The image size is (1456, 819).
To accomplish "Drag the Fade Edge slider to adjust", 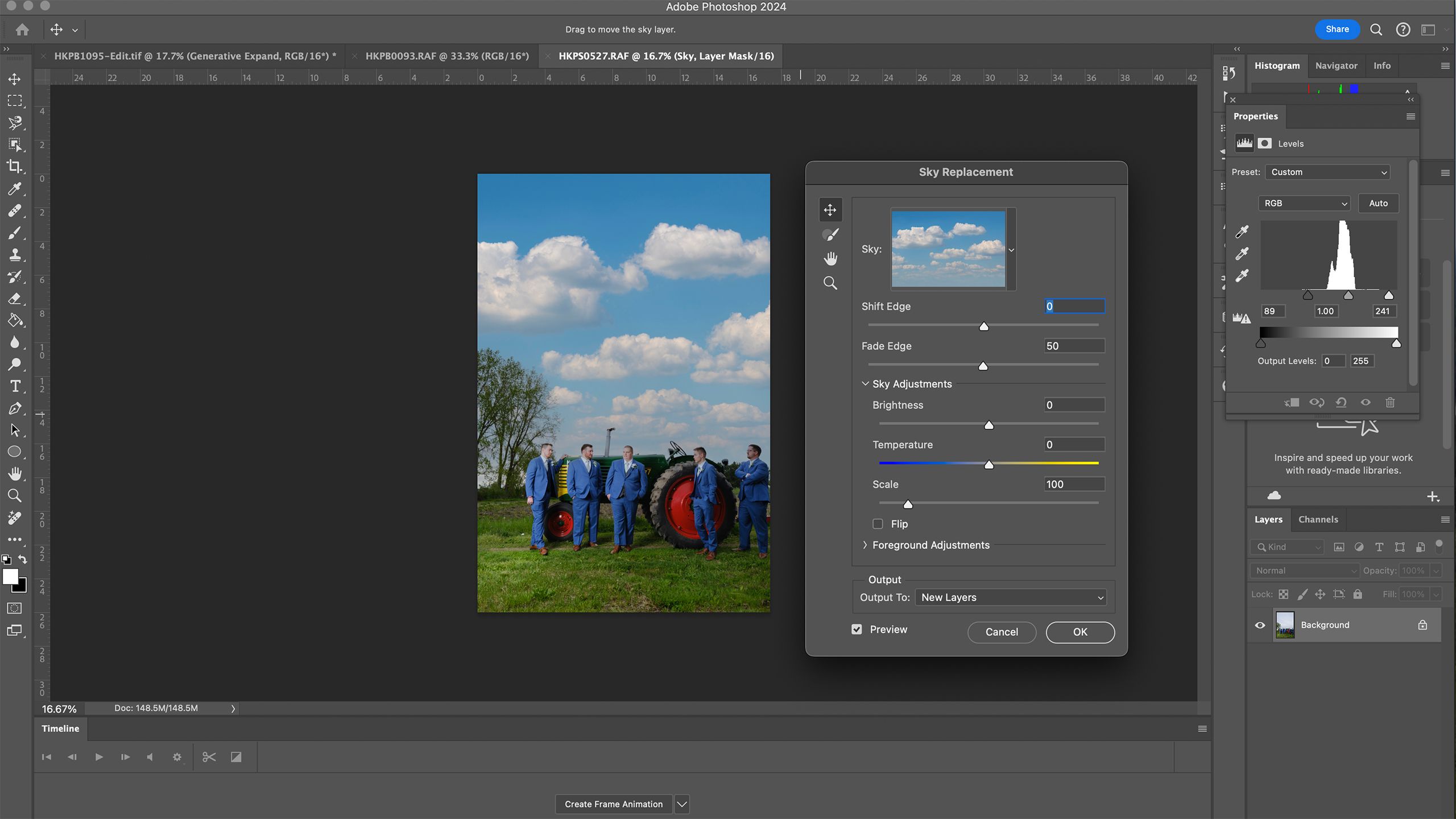I will pyautogui.click(x=983, y=365).
